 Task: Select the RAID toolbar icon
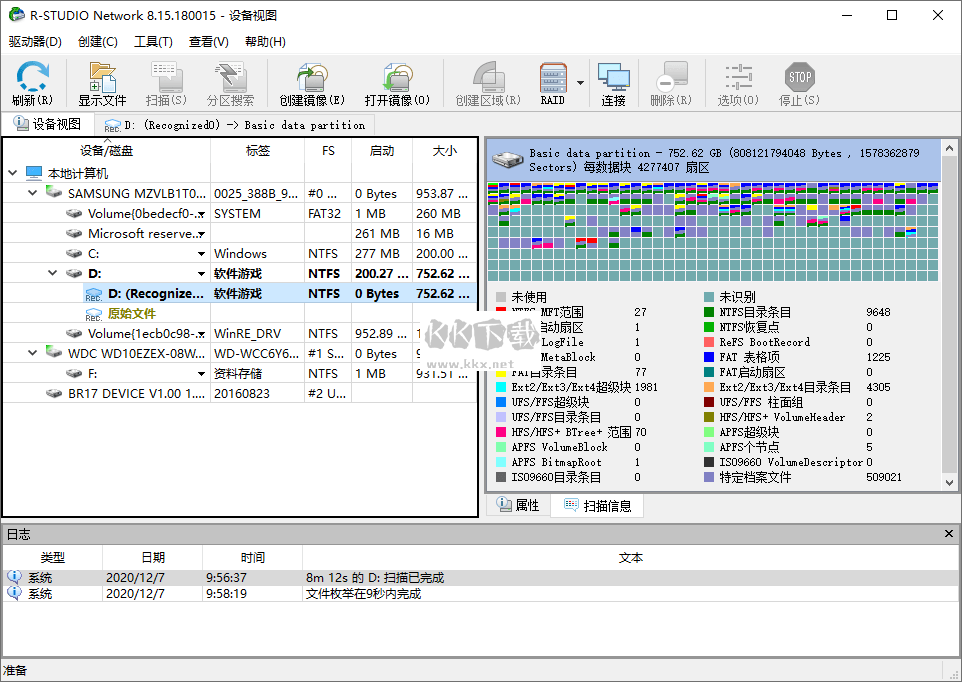553,82
